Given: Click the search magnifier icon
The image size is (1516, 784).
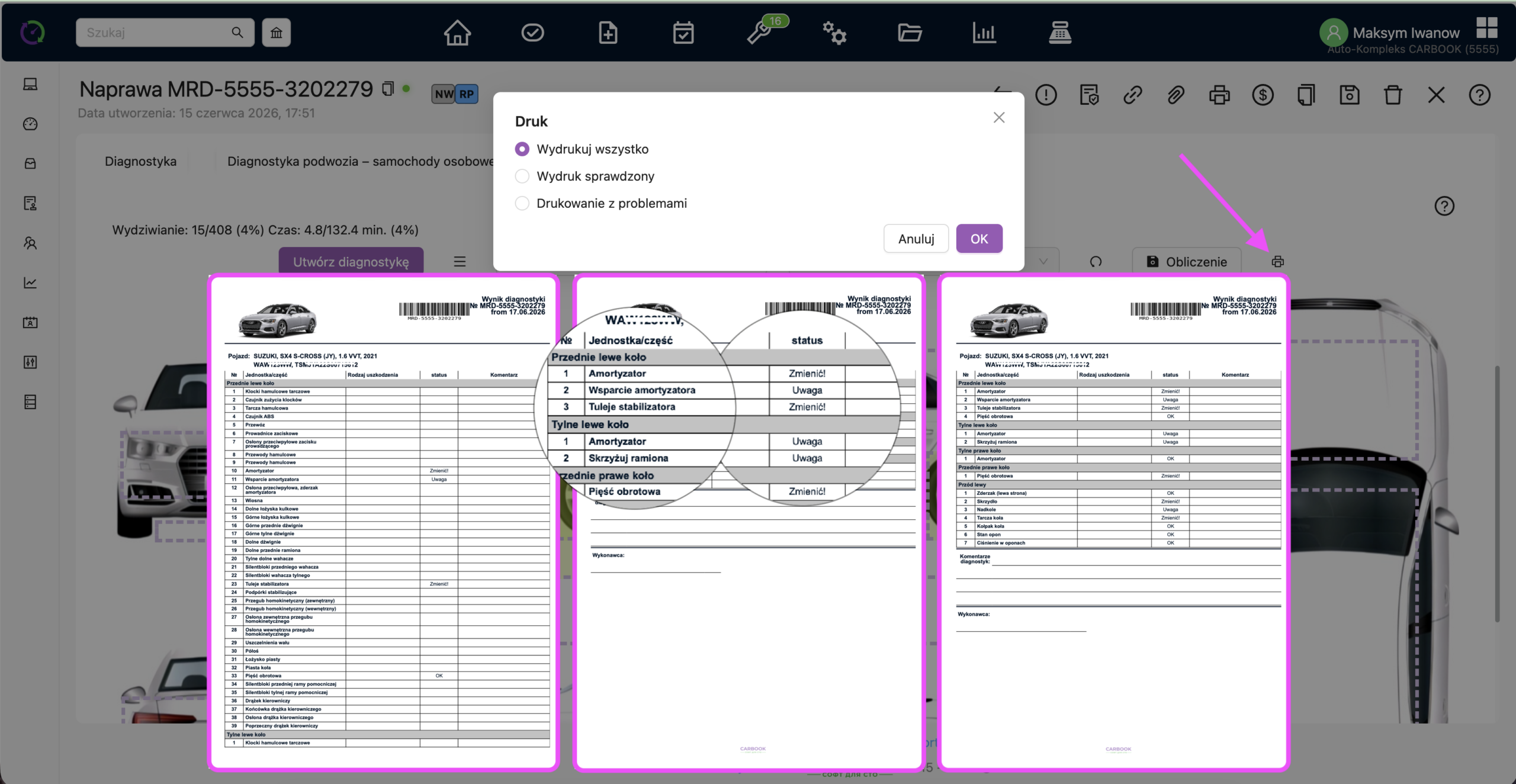Looking at the screenshot, I should pos(237,33).
